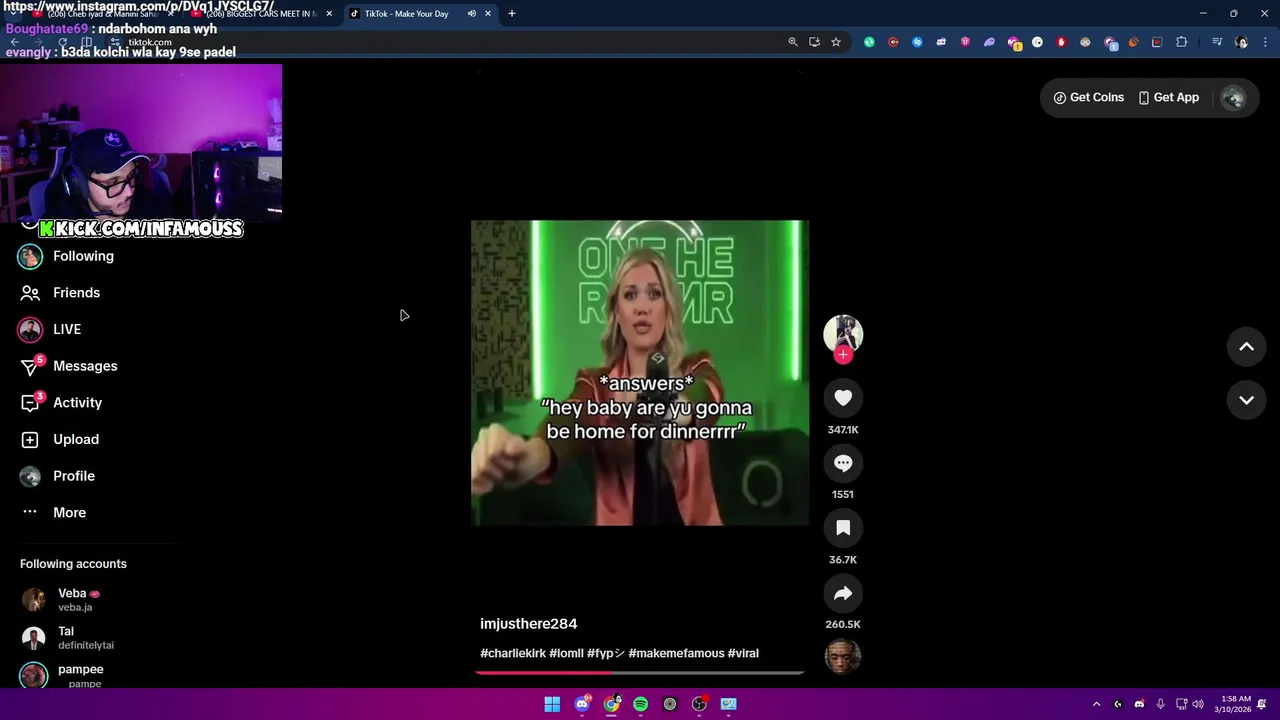
Task: Open the Extensions puzzle-piece menu
Action: point(1182,42)
